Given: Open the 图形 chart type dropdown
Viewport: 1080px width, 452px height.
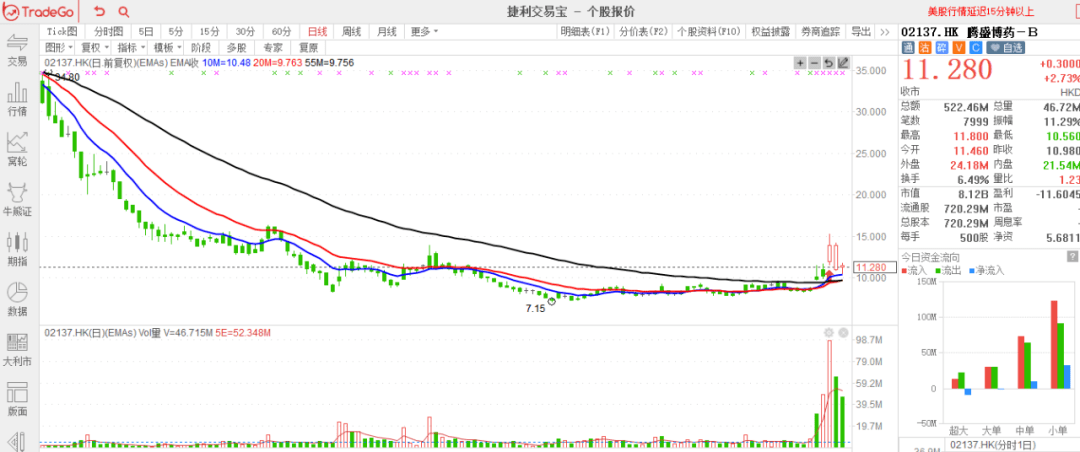Looking at the screenshot, I should (59, 48).
